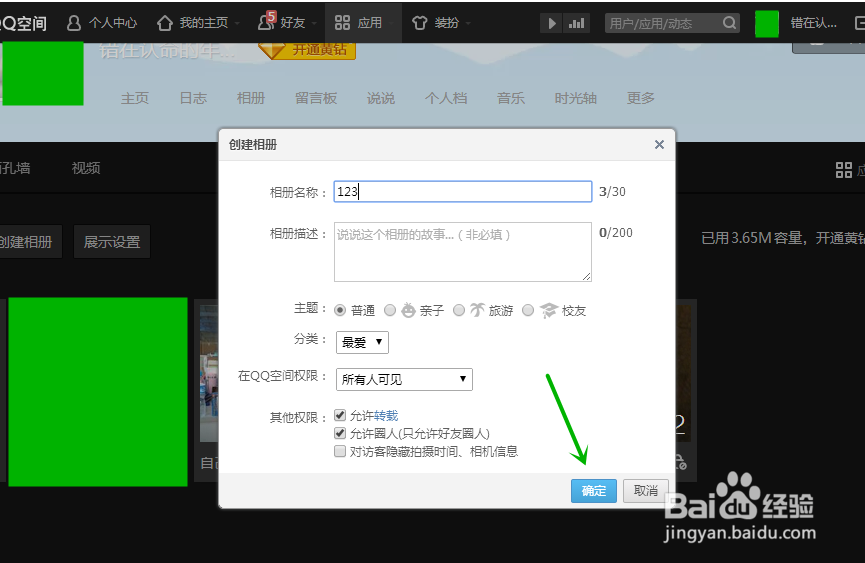Viewport: 865px width, 563px height.
Task: Click the music play icon in top bar
Action: click(x=551, y=23)
